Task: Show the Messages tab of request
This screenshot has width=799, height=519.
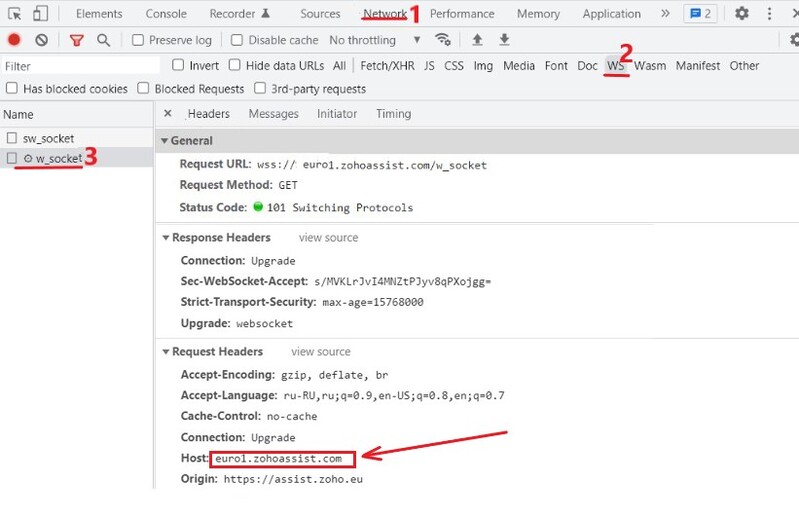Action: point(274,114)
